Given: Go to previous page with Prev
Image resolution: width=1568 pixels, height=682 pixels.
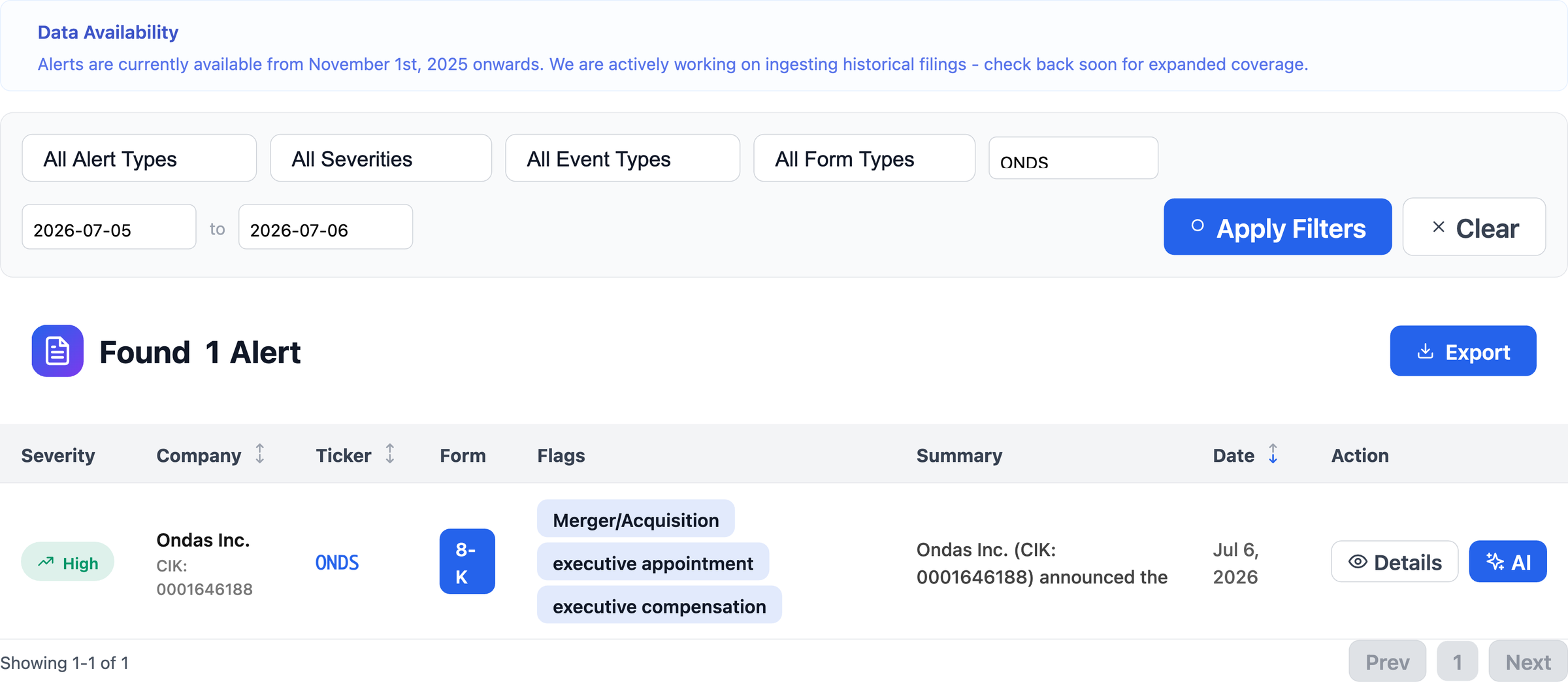Looking at the screenshot, I should coord(1388,662).
